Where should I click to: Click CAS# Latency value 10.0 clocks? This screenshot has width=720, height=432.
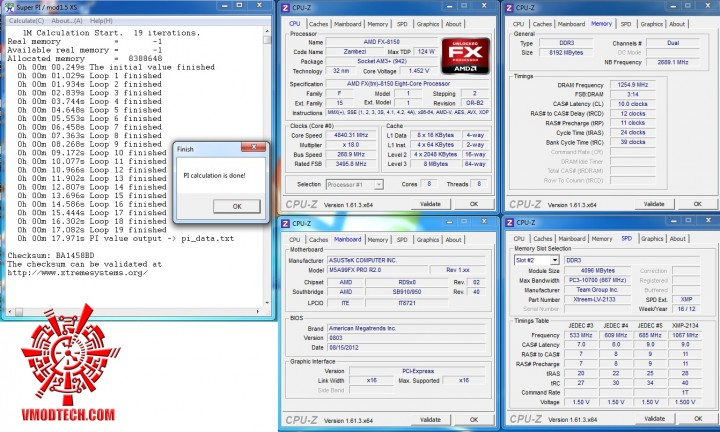click(x=633, y=104)
